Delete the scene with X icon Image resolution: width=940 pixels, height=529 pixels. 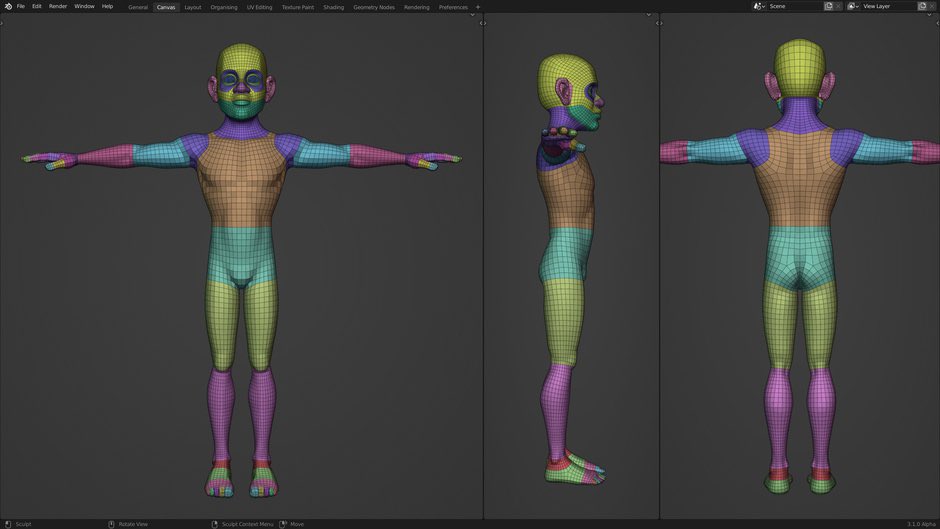click(x=838, y=6)
